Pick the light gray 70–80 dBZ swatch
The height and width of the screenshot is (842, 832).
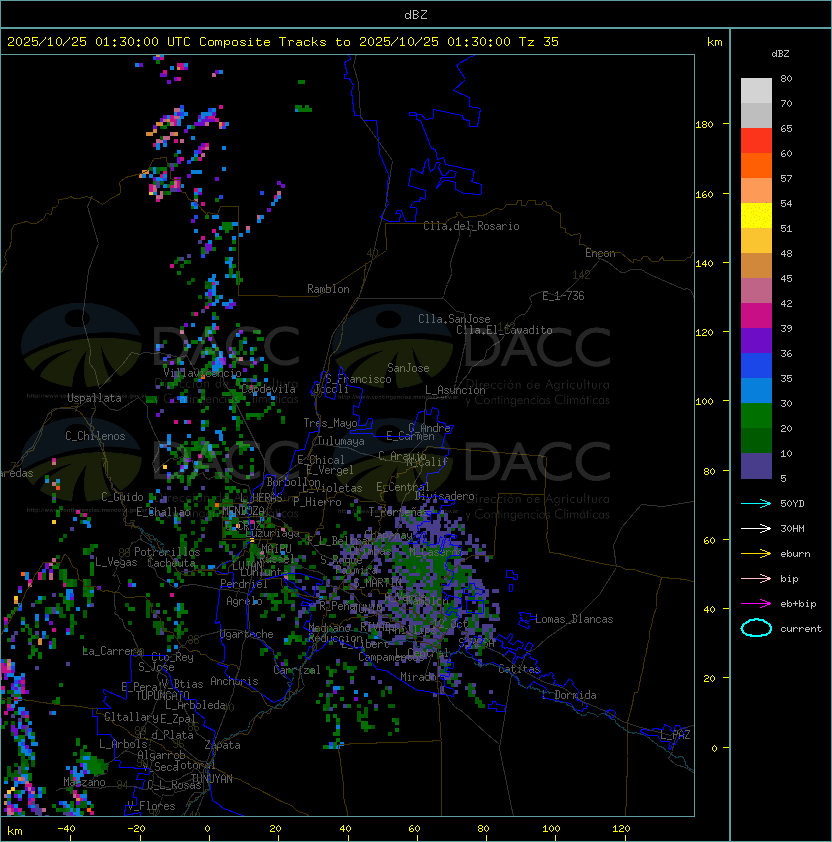pos(756,90)
